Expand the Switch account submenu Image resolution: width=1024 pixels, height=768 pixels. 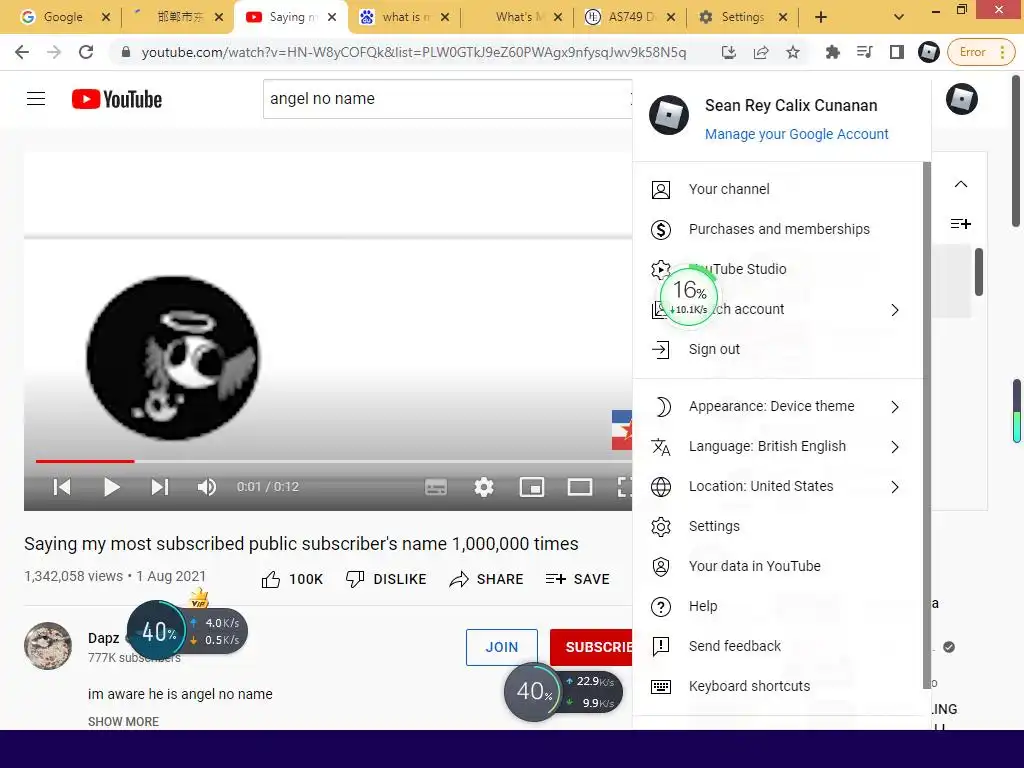(x=778, y=310)
